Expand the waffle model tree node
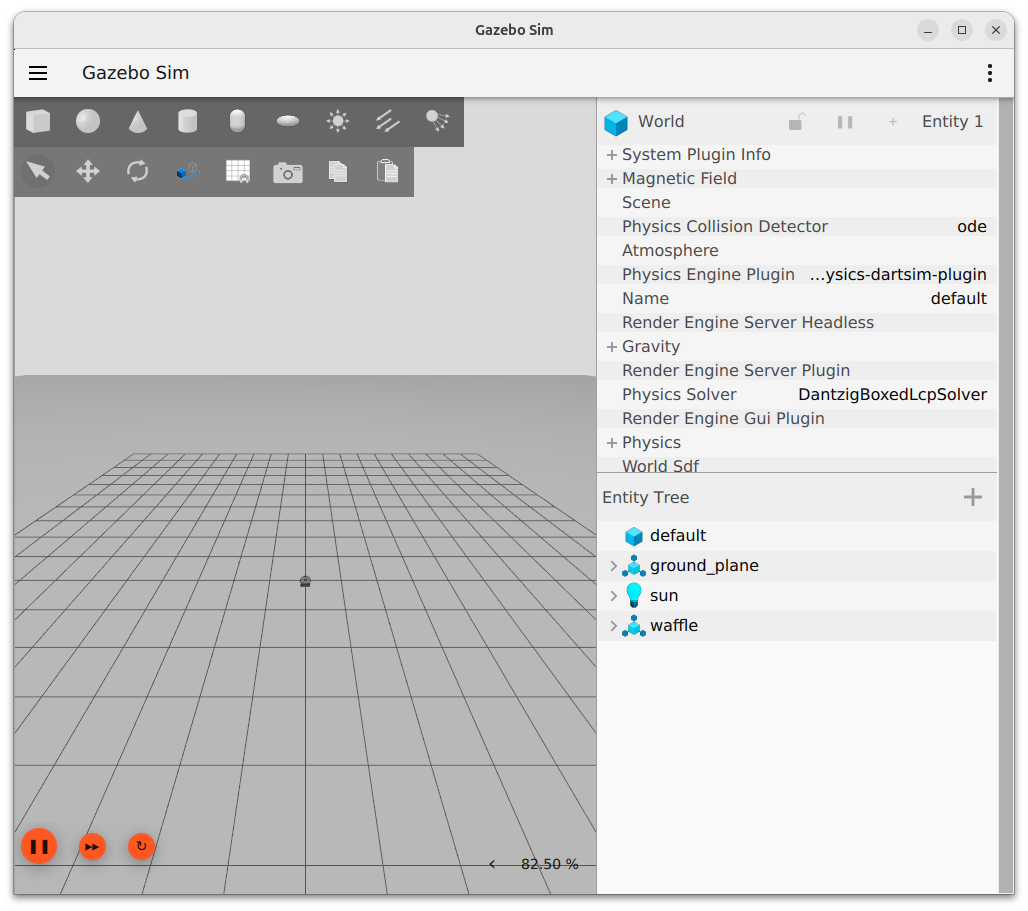The height and width of the screenshot is (911, 1028). coord(614,626)
